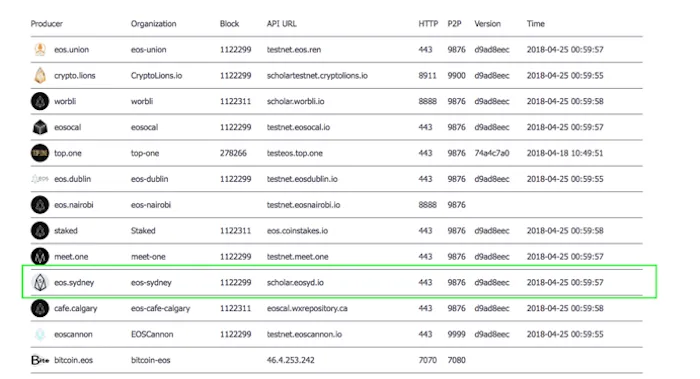Select the Organization column header
700x379 pixels.
pyautogui.click(x=153, y=24)
